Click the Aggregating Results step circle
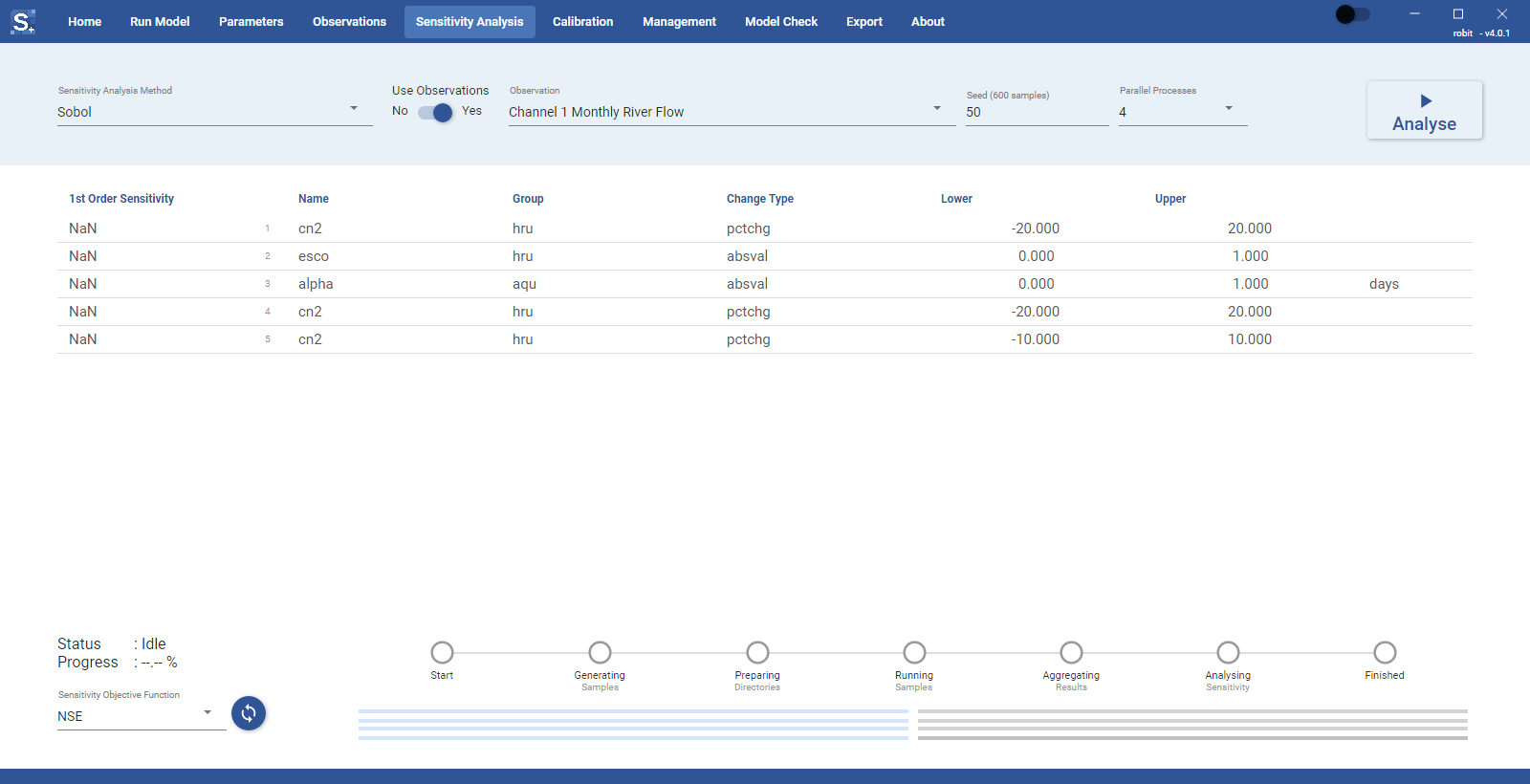The height and width of the screenshot is (784, 1530). click(1071, 652)
